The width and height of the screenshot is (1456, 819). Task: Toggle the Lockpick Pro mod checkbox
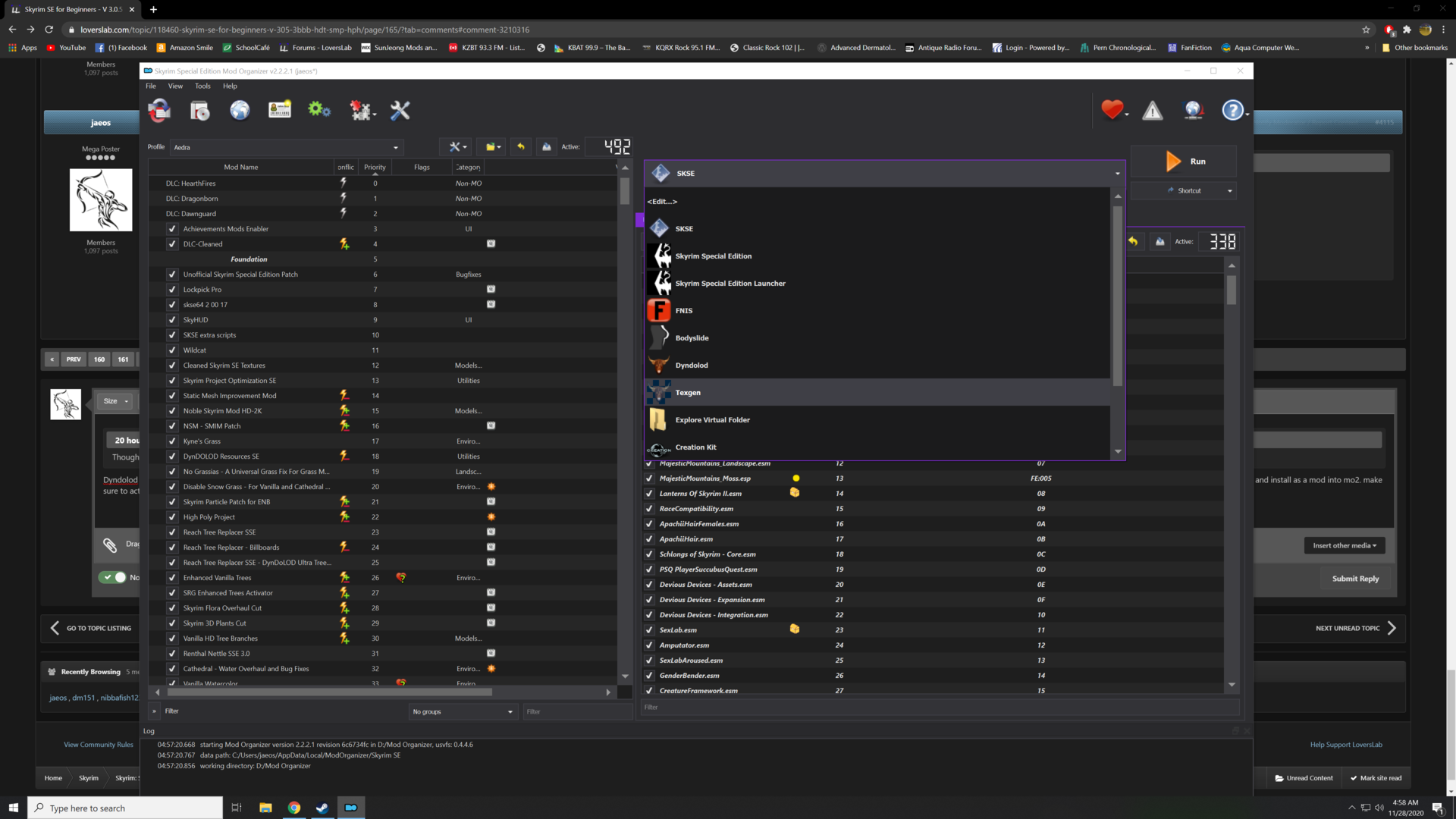point(172,290)
